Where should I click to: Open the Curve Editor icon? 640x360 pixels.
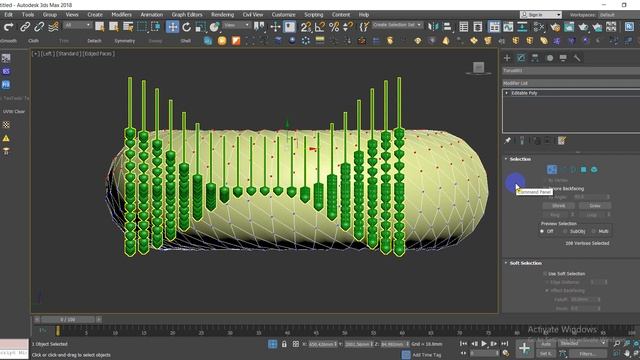(x=508, y=27)
